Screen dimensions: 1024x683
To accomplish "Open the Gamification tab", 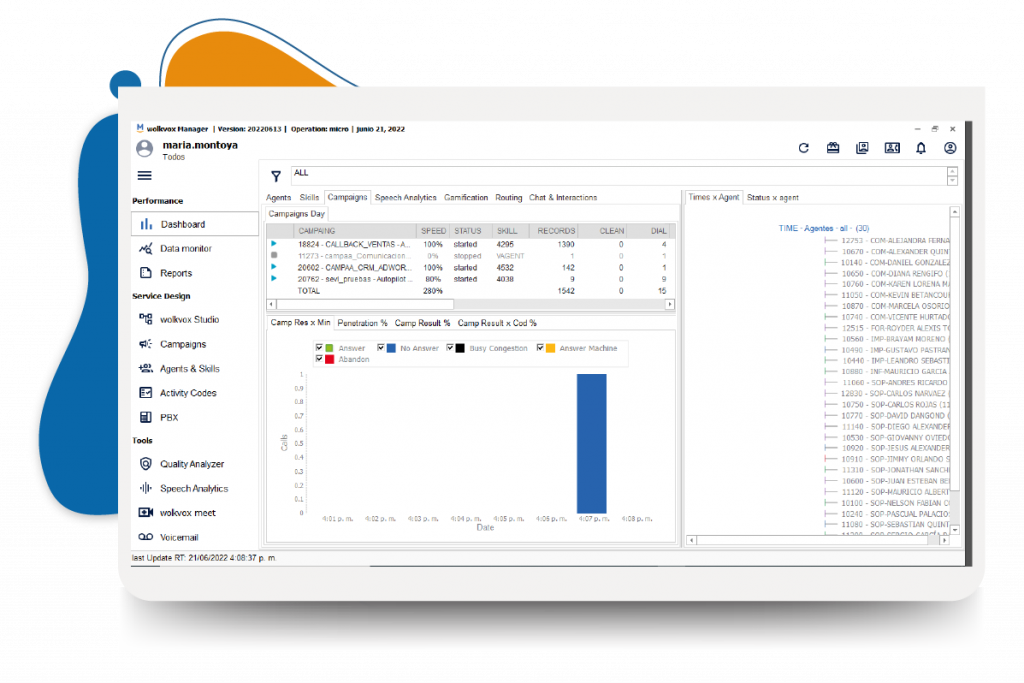I will [466, 197].
